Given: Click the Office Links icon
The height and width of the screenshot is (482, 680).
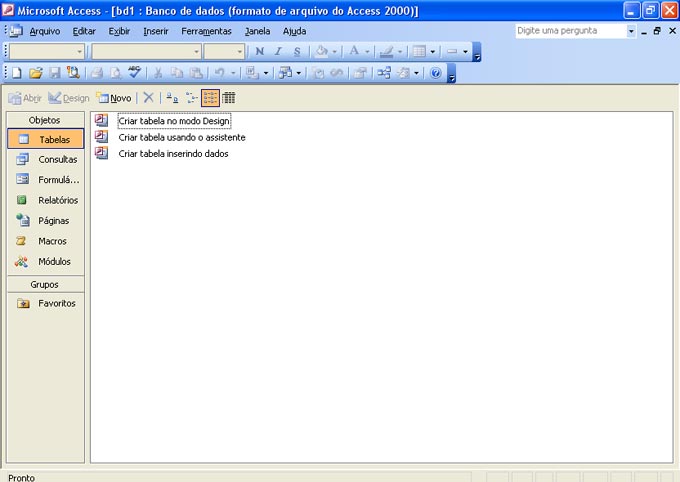Looking at the screenshot, I should pyautogui.click(x=252, y=73).
